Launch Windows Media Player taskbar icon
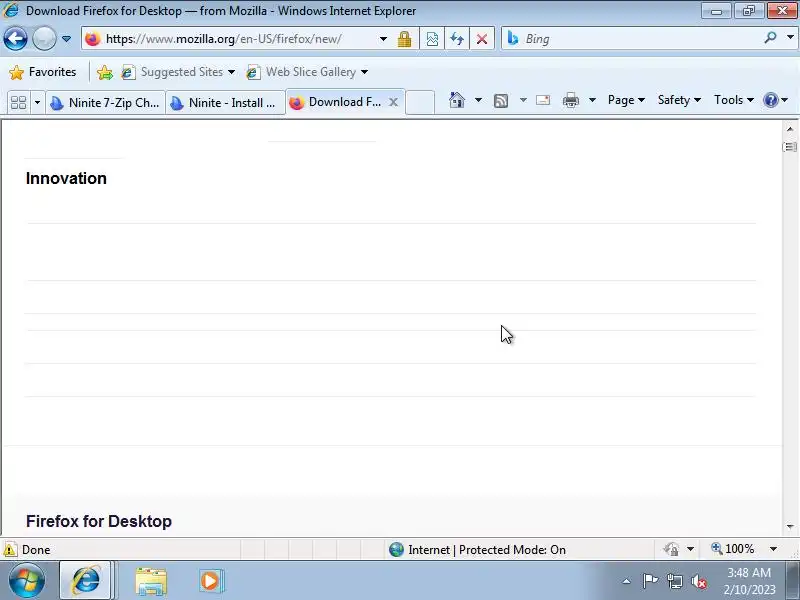Image resolution: width=800 pixels, height=600 pixels. (x=210, y=581)
